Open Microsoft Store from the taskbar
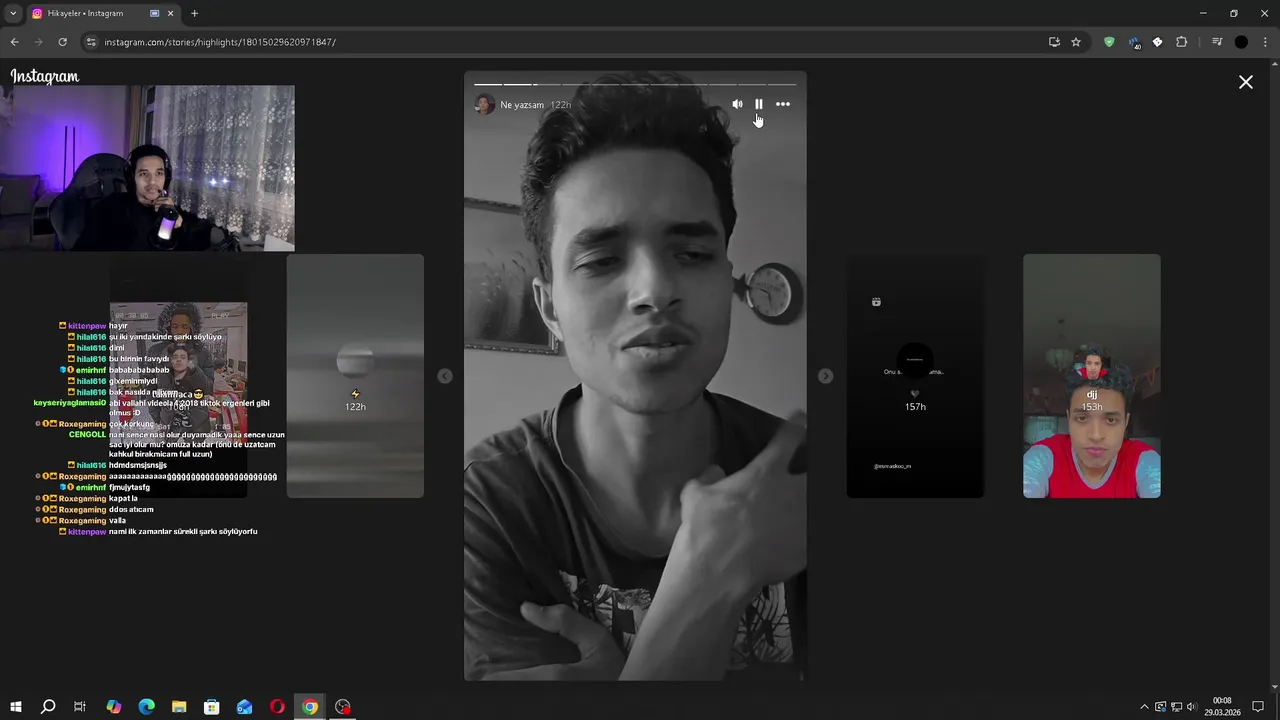1280x720 pixels. (212, 707)
